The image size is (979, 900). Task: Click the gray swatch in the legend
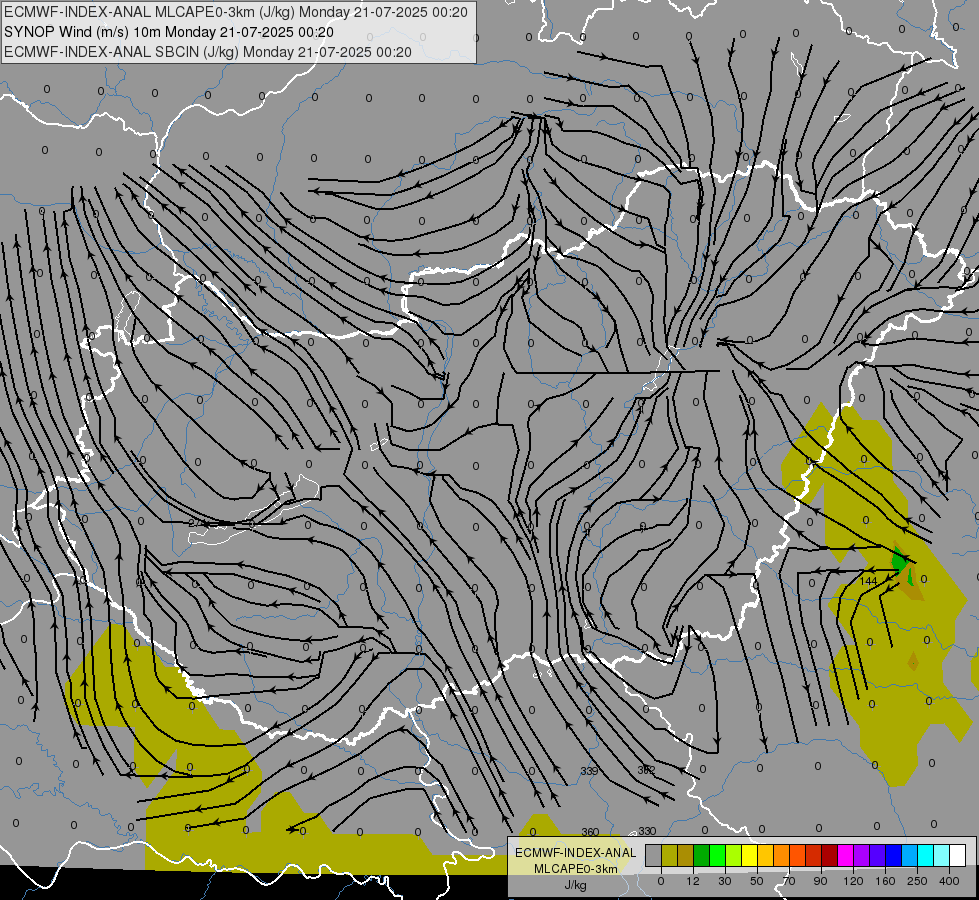click(x=654, y=855)
